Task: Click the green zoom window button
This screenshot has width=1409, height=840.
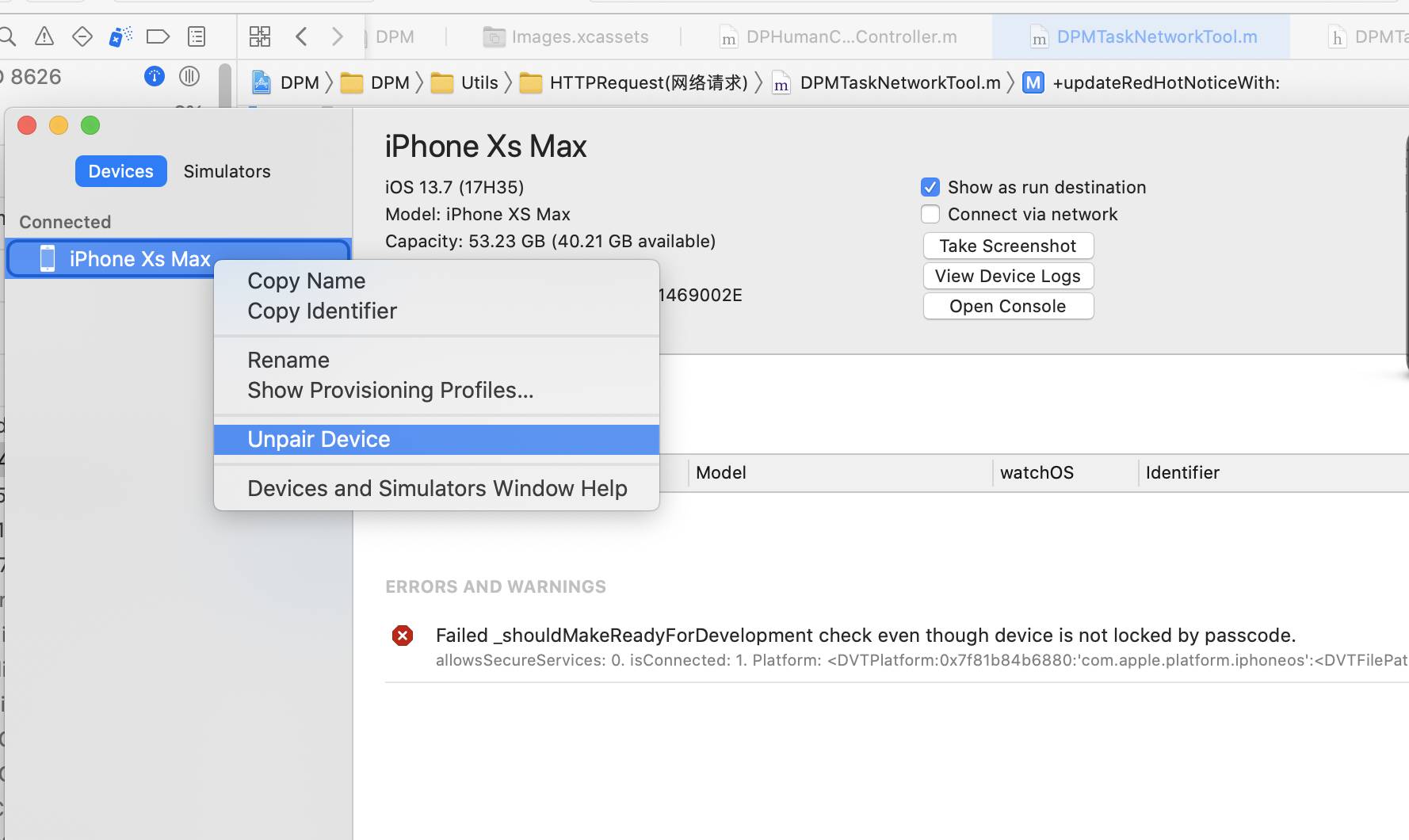Action: click(x=90, y=125)
